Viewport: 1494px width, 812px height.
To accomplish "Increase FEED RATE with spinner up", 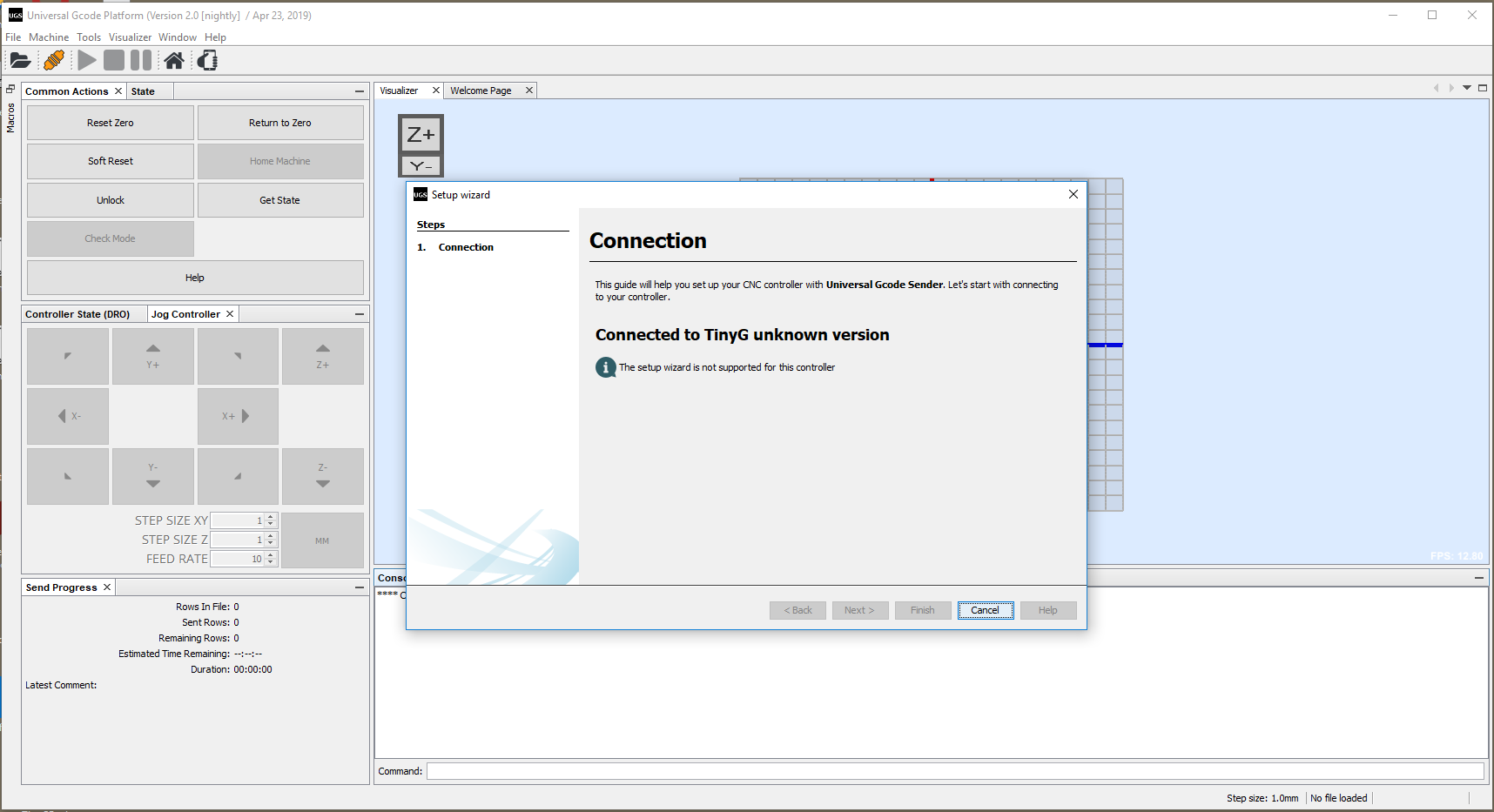I will [x=271, y=555].
